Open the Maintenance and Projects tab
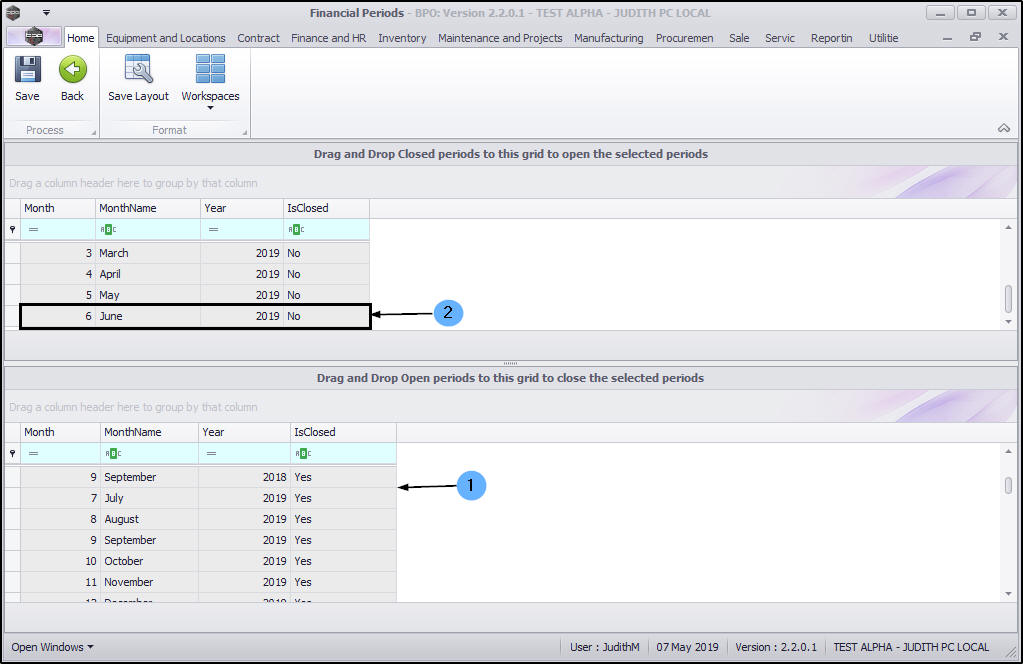 [x=500, y=38]
